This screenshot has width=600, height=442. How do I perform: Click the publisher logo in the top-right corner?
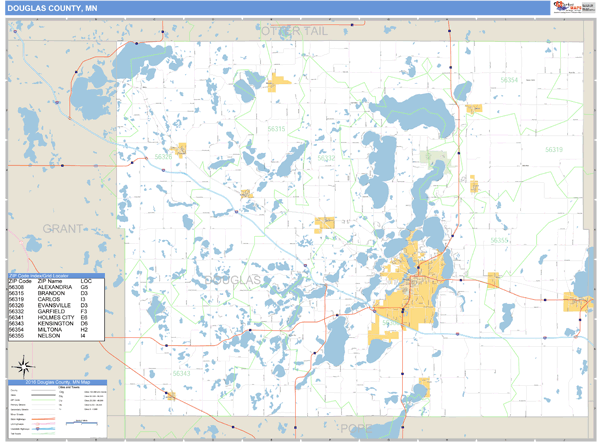click(572, 8)
